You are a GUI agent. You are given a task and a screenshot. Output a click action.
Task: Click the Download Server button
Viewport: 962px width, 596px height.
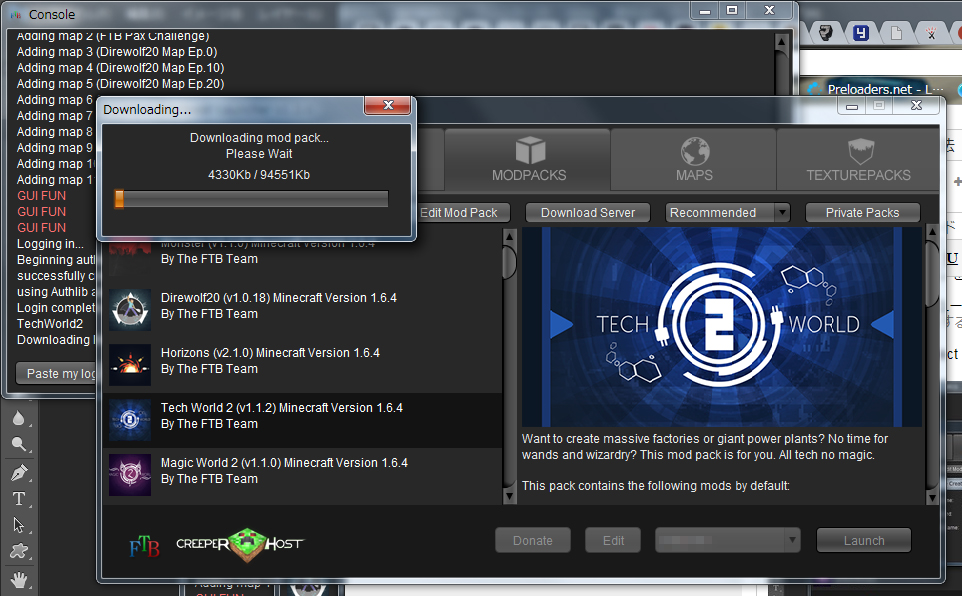pyautogui.click(x=588, y=212)
